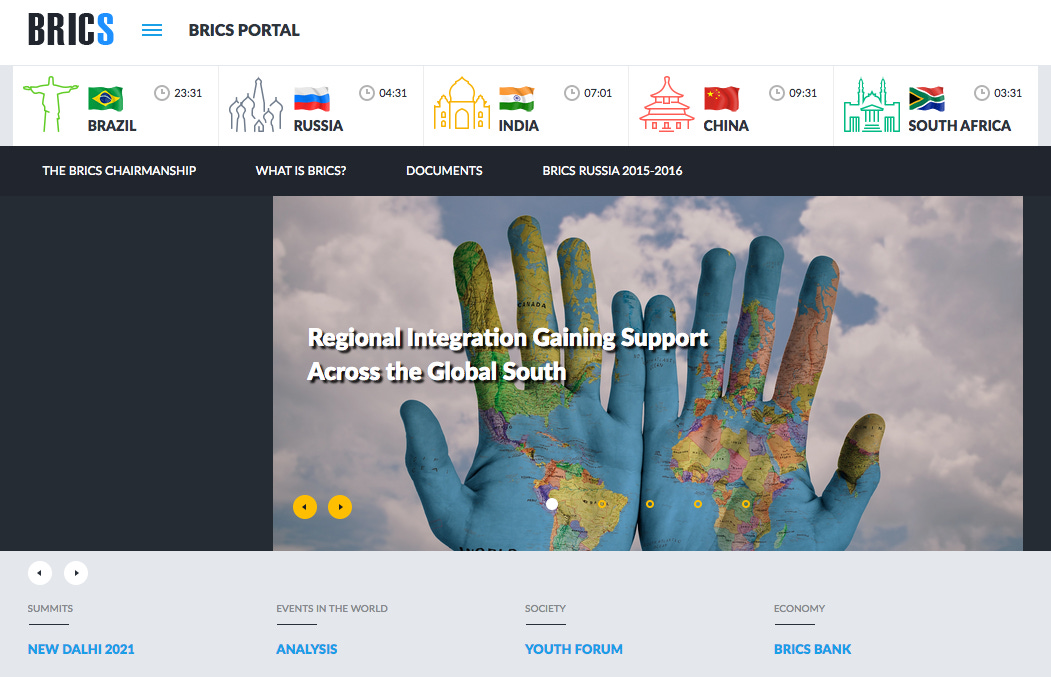
Task: Click the SOCIETY category label
Action: click(x=546, y=609)
